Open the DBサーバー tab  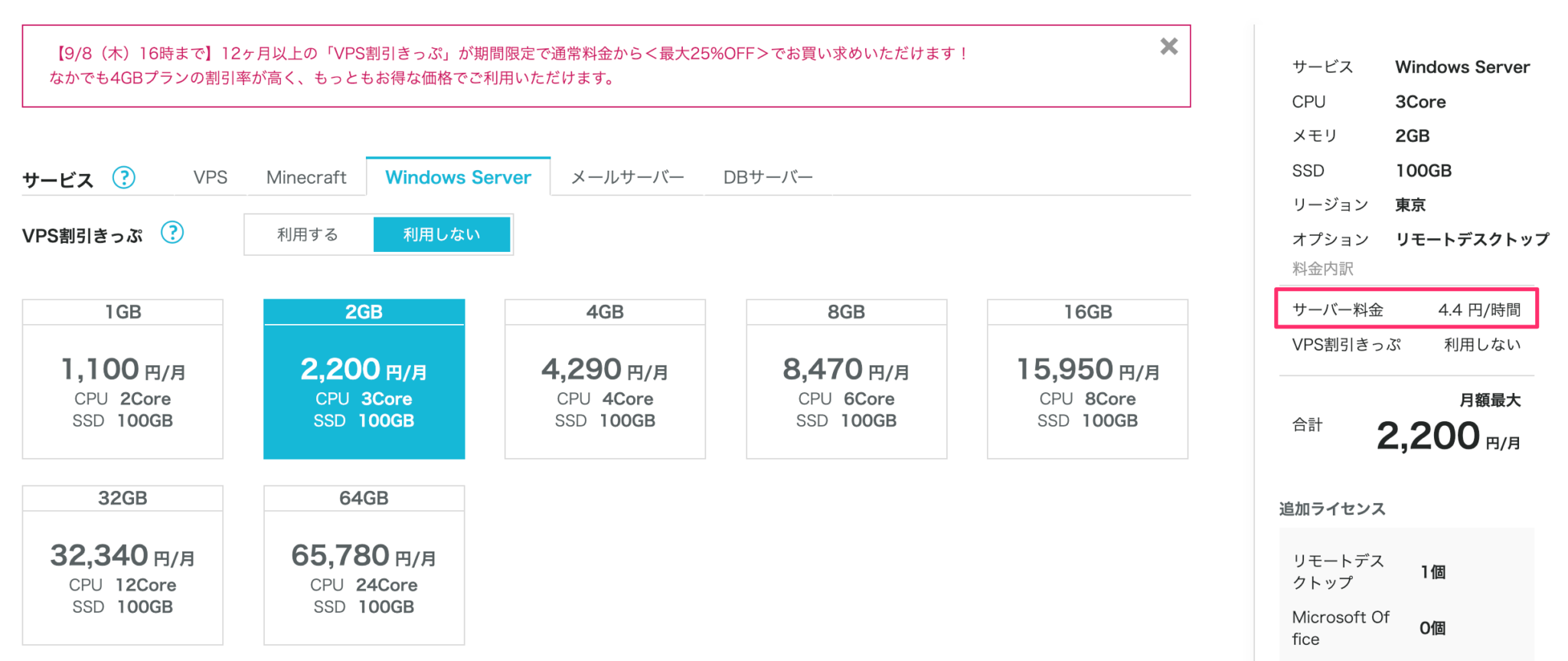click(768, 178)
